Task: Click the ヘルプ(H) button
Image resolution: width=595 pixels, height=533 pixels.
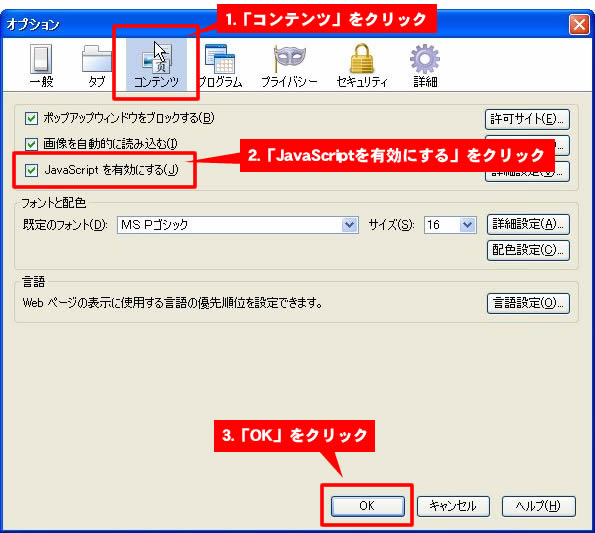Action: click(x=538, y=506)
